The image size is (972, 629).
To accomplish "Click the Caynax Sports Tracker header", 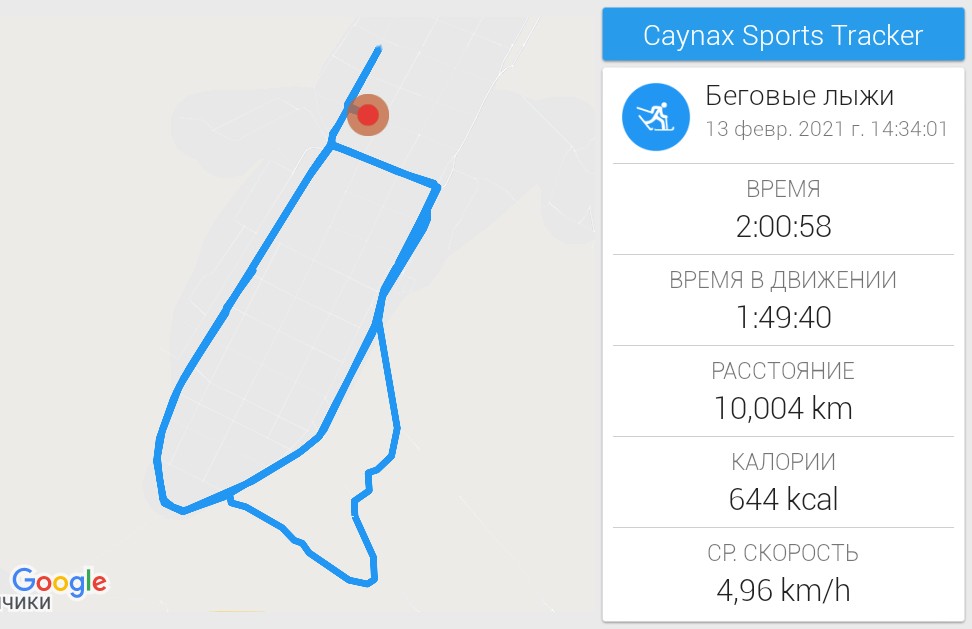I will [783, 36].
